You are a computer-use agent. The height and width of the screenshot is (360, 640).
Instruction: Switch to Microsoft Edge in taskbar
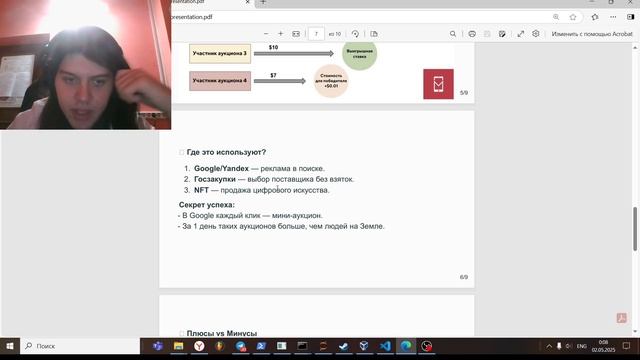click(x=406, y=346)
